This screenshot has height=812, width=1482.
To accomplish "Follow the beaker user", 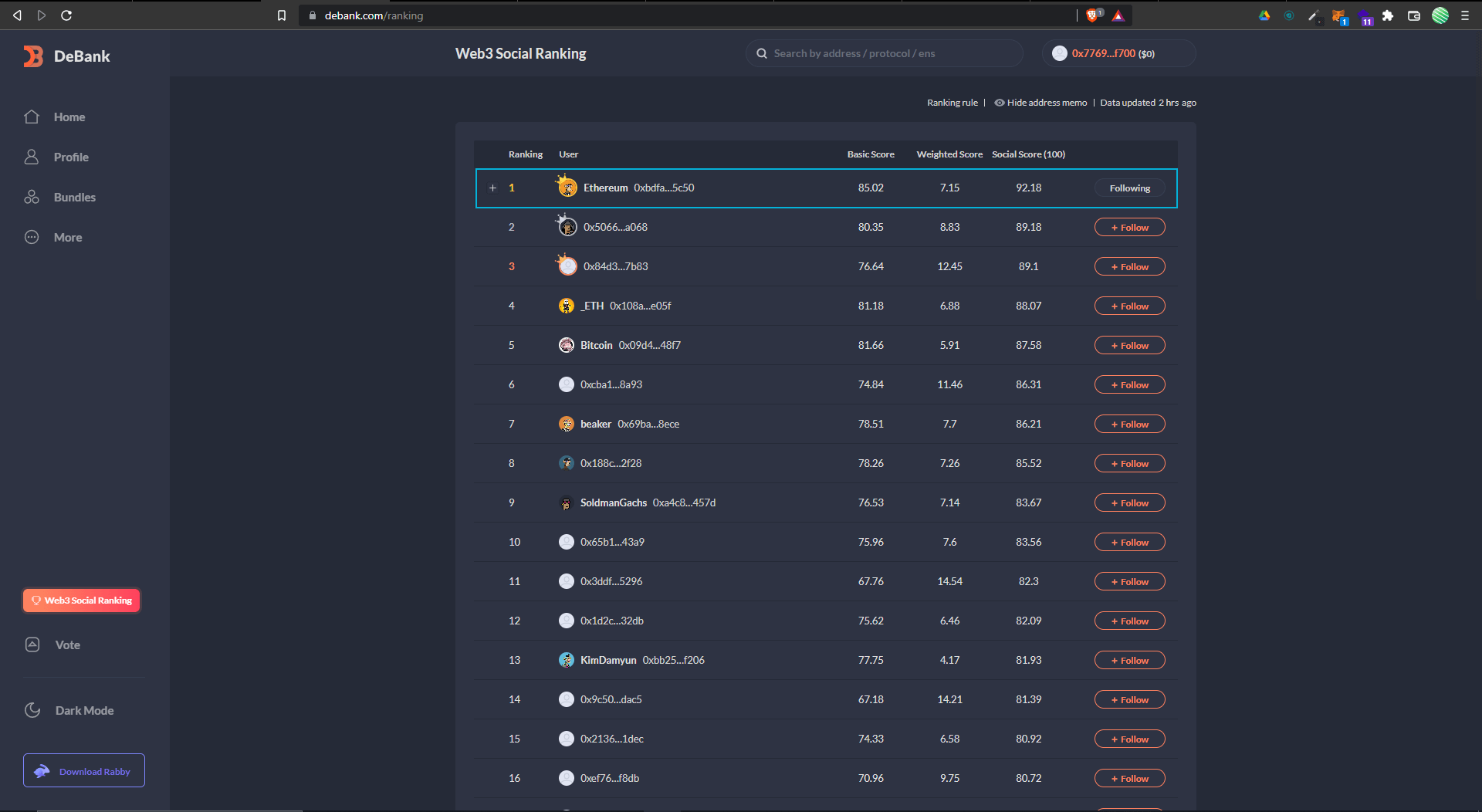I will coord(1129,425).
